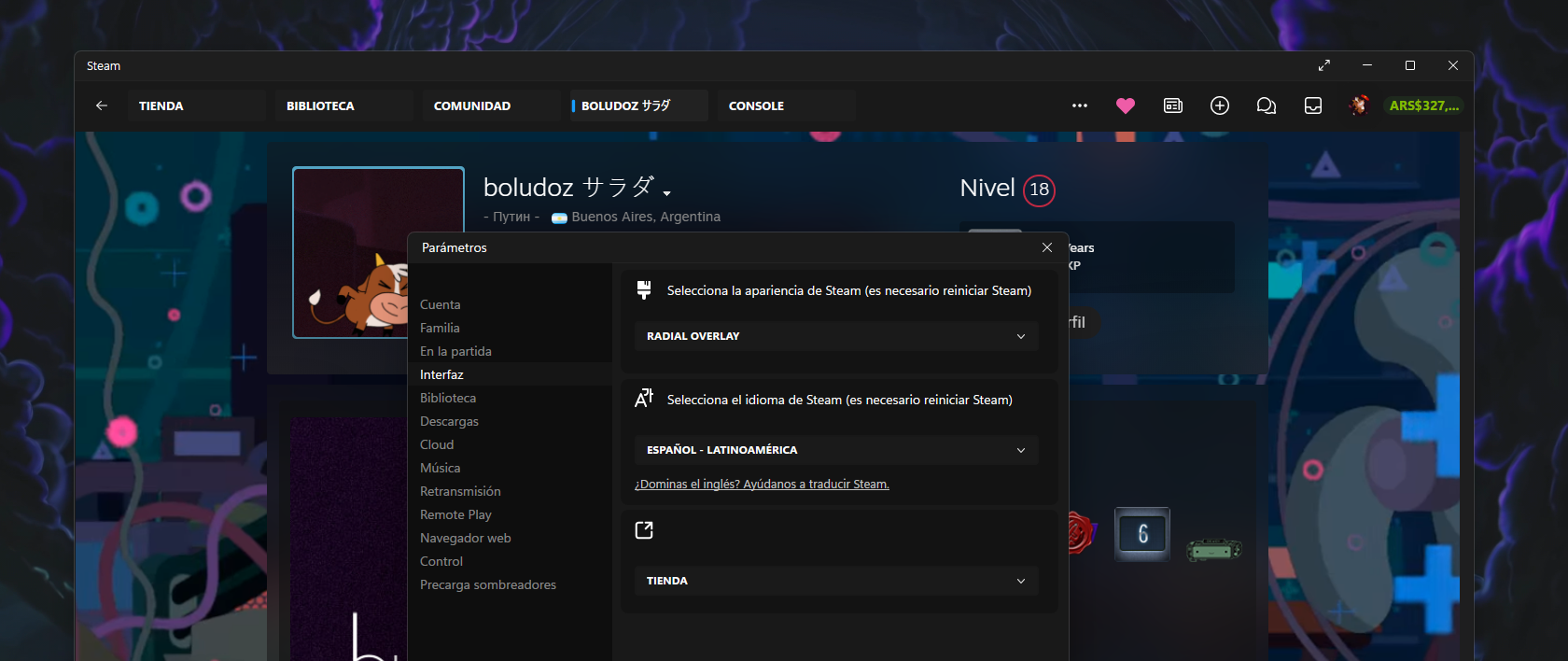Click the open-in-window icon above TIENDA dropdown

(x=644, y=530)
